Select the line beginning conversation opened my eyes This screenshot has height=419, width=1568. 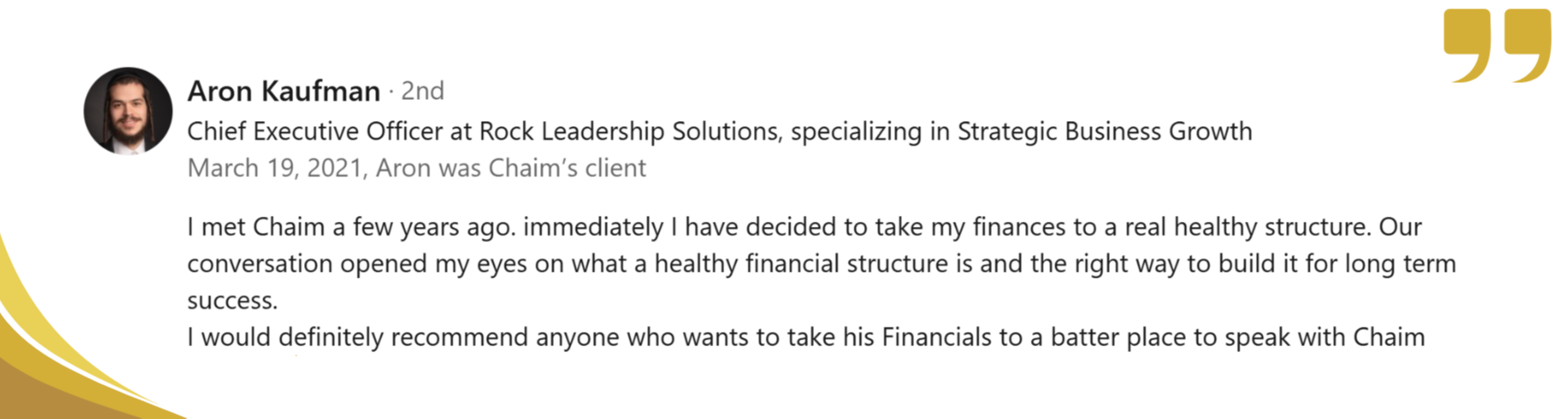pos(822,264)
